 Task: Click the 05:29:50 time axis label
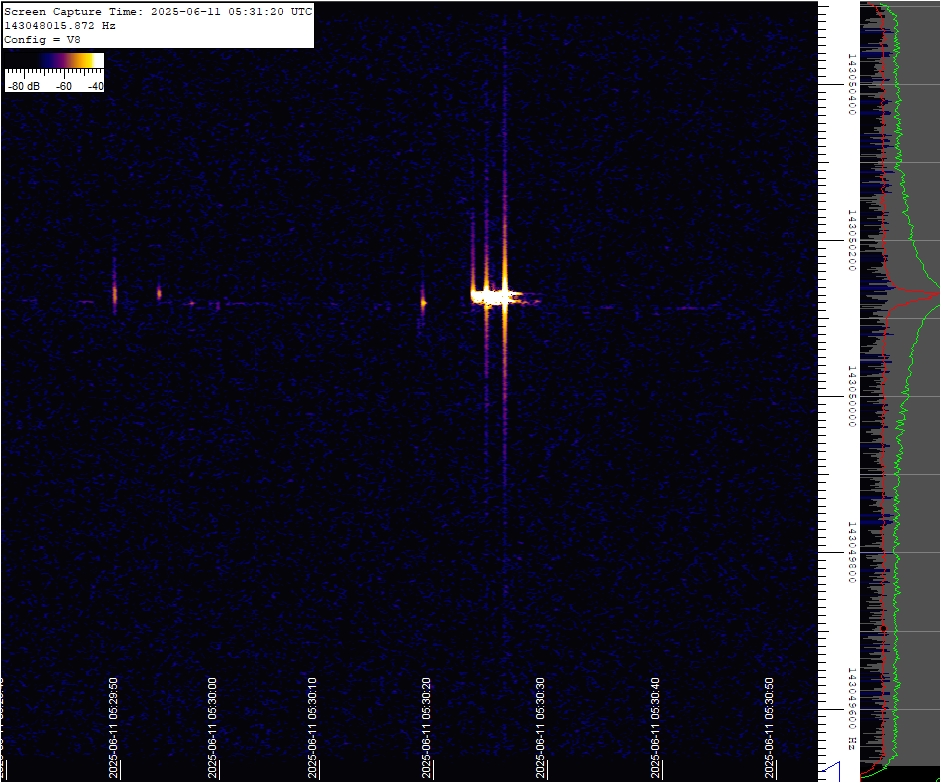113,728
